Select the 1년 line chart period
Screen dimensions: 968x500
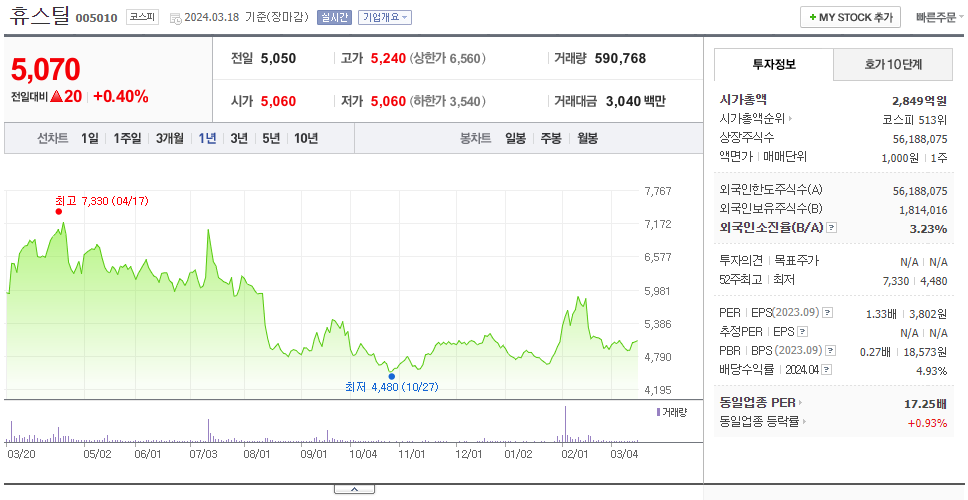tap(207, 138)
